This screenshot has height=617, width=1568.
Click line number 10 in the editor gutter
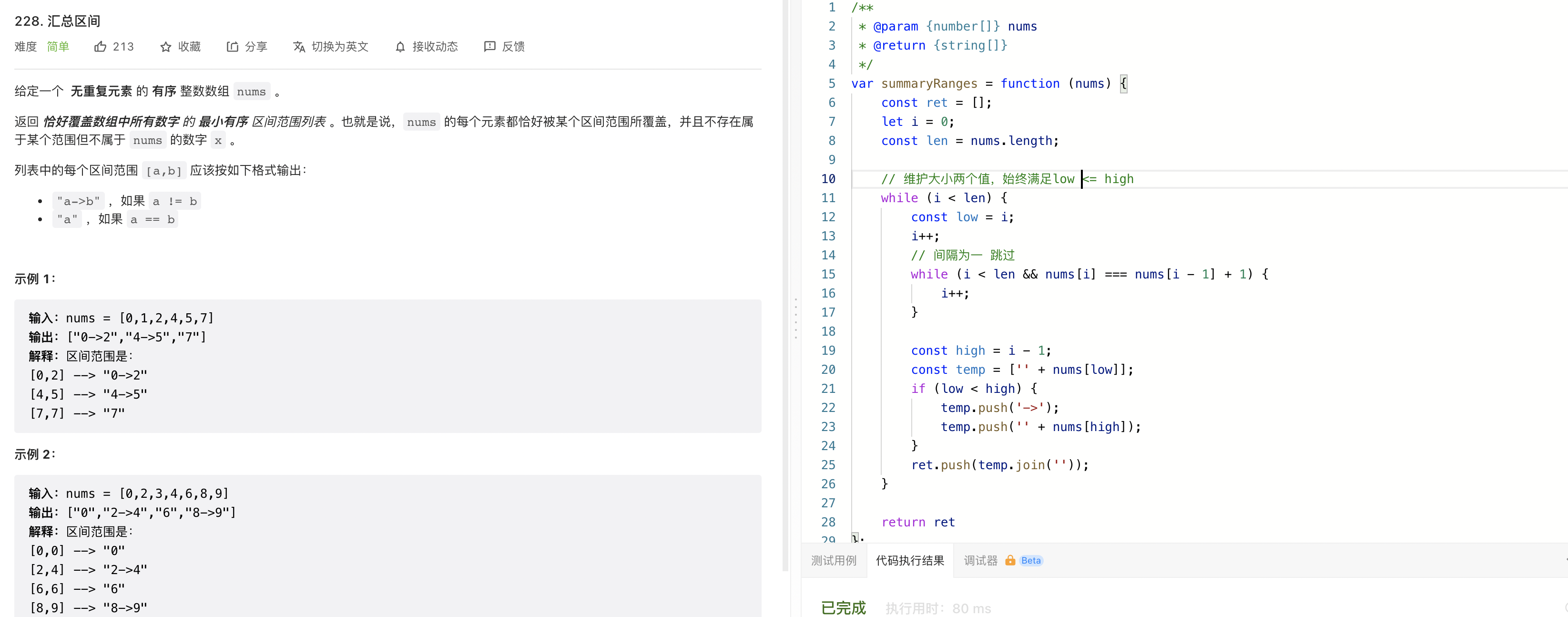tap(828, 178)
